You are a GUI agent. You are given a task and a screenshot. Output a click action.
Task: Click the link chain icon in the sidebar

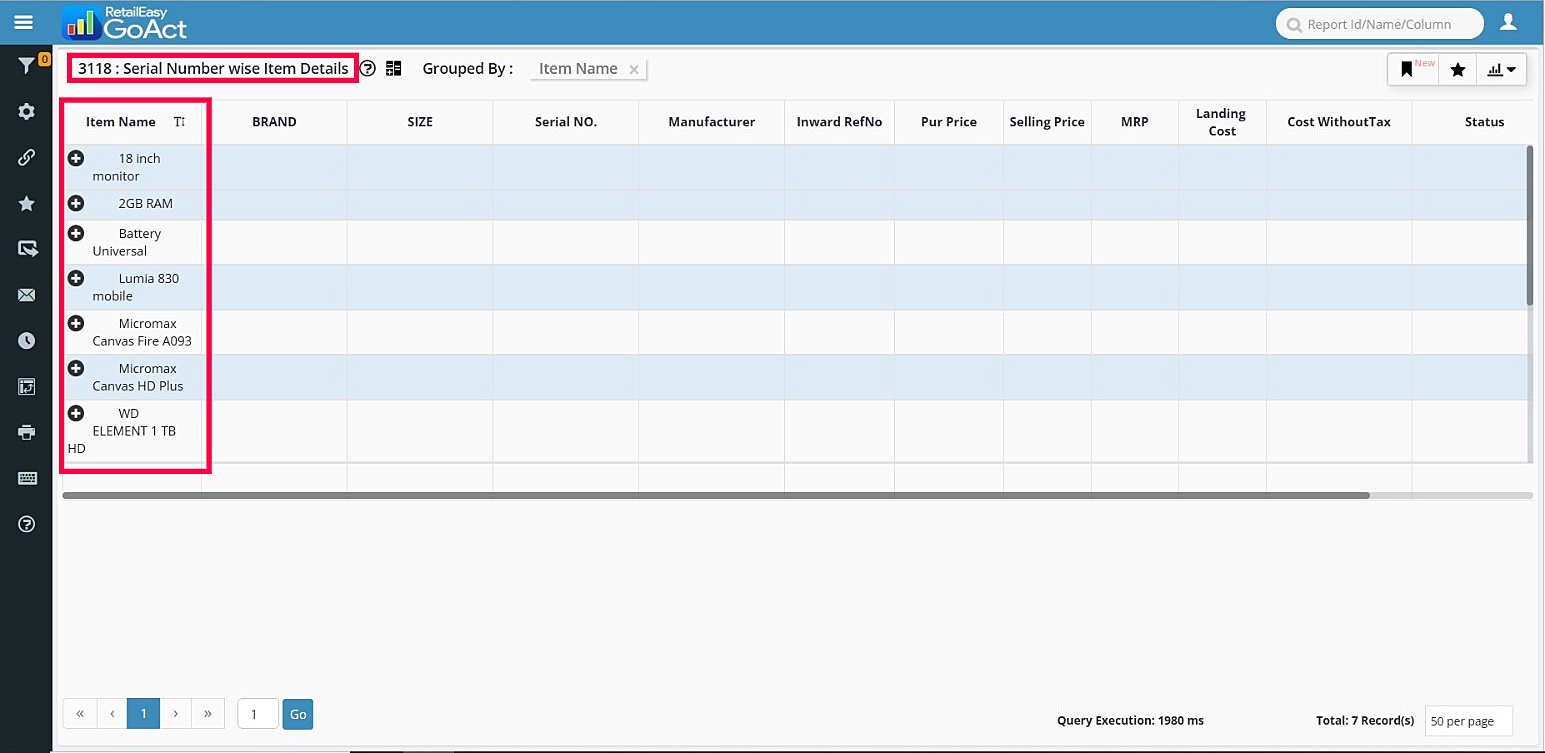point(27,157)
